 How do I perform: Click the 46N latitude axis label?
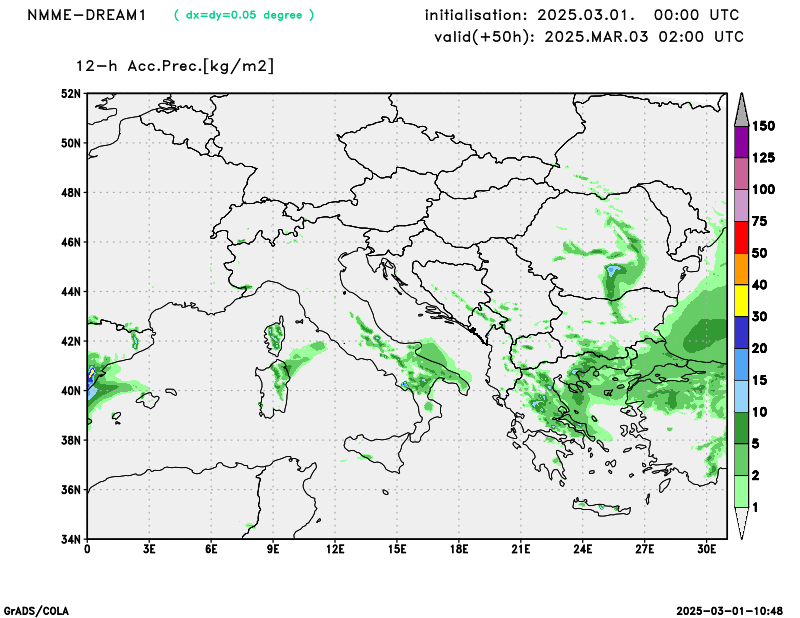(x=71, y=242)
